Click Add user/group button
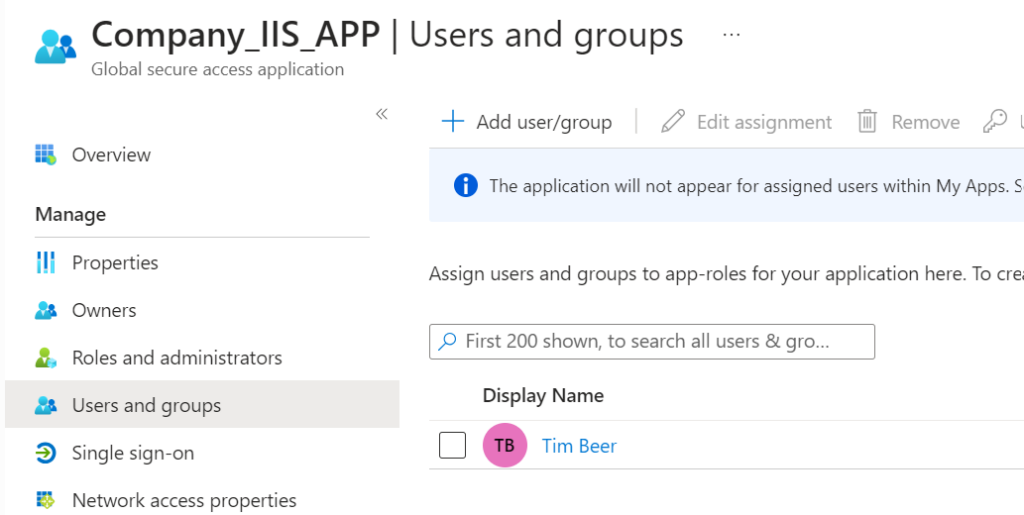Image resolution: width=1024 pixels, height=515 pixels. tap(527, 121)
